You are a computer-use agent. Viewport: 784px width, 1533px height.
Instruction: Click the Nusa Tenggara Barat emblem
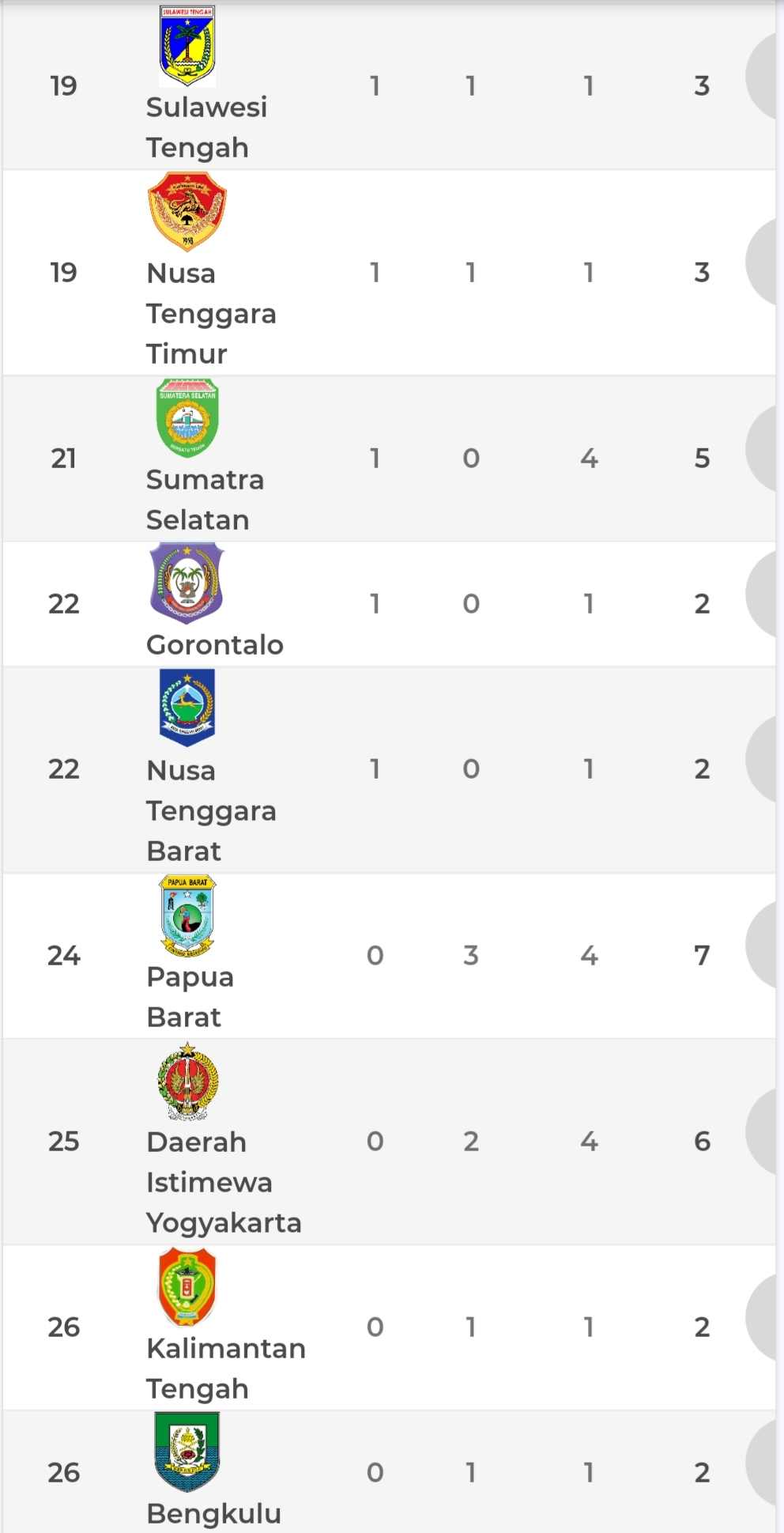tap(187, 708)
